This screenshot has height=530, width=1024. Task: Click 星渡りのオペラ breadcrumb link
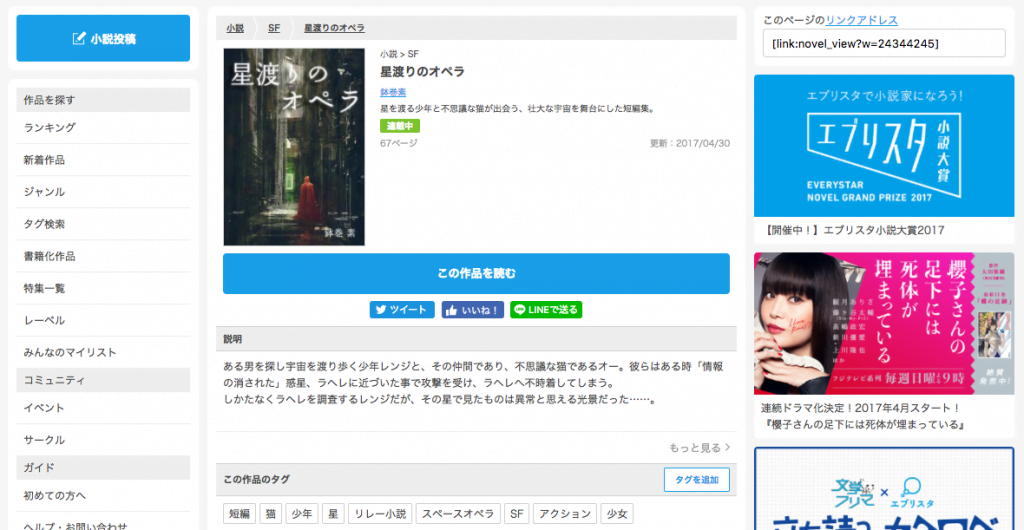pyautogui.click(x=334, y=28)
